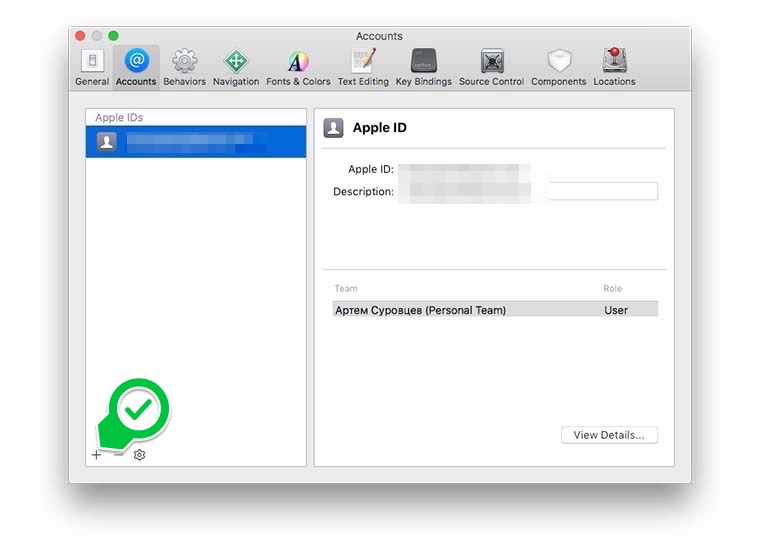Click the Team column header
Viewport: 760px width, 550px height.
pyautogui.click(x=346, y=288)
